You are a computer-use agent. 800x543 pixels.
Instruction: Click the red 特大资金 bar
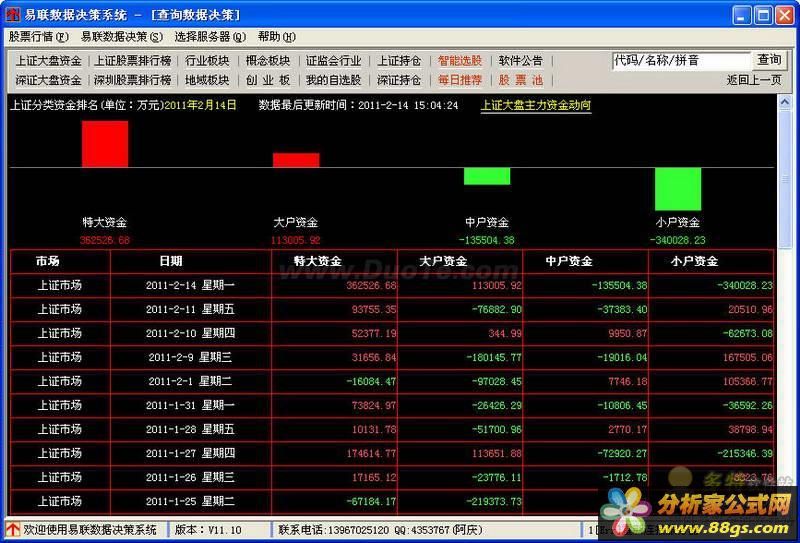(105, 144)
